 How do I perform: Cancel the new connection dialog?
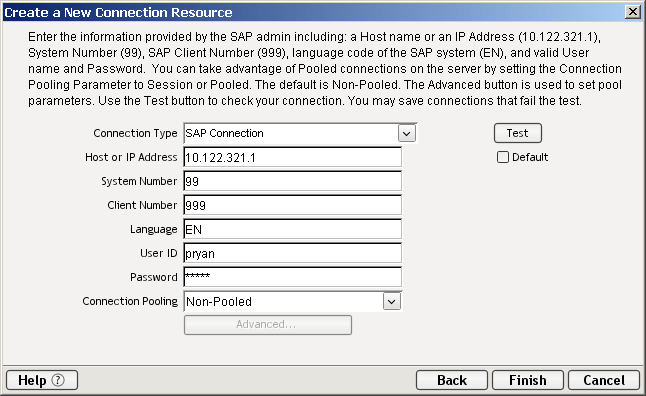[x=604, y=380]
